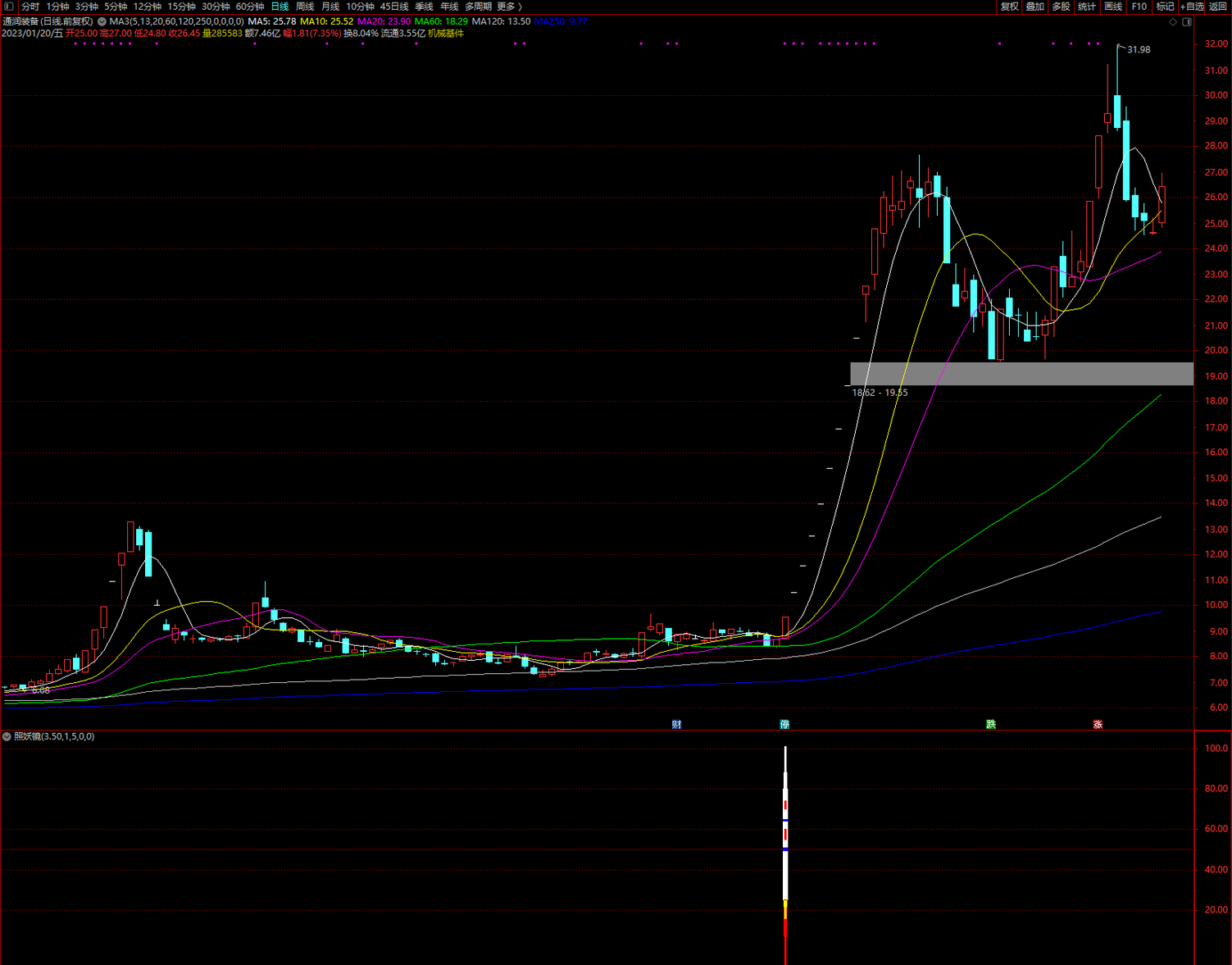Screen dimensions: 1232x965
Task: Open the F10 company info
Action: click(1139, 7)
